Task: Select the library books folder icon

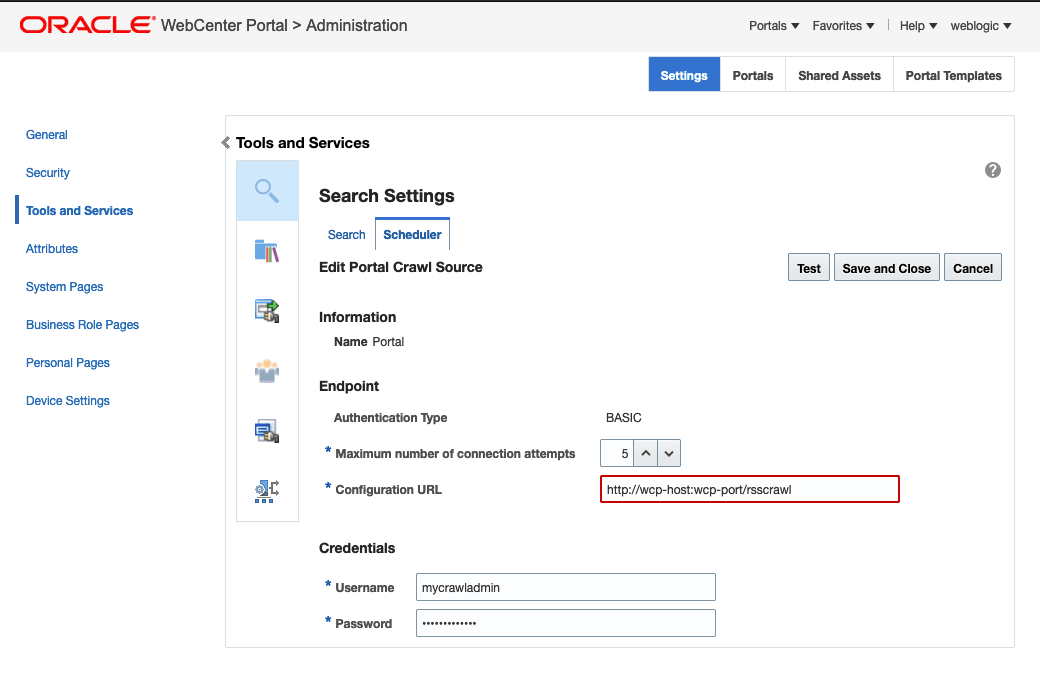Action: point(267,251)
